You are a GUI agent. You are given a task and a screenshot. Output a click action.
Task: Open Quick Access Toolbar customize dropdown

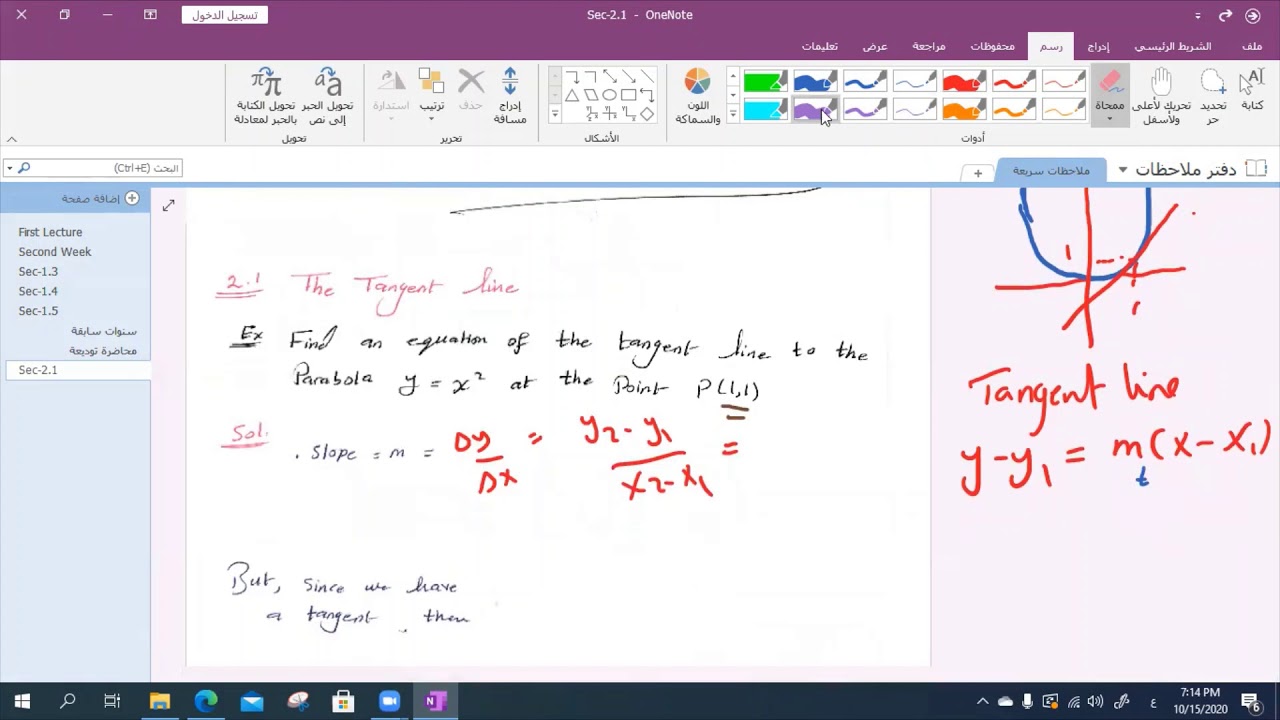1198,16
